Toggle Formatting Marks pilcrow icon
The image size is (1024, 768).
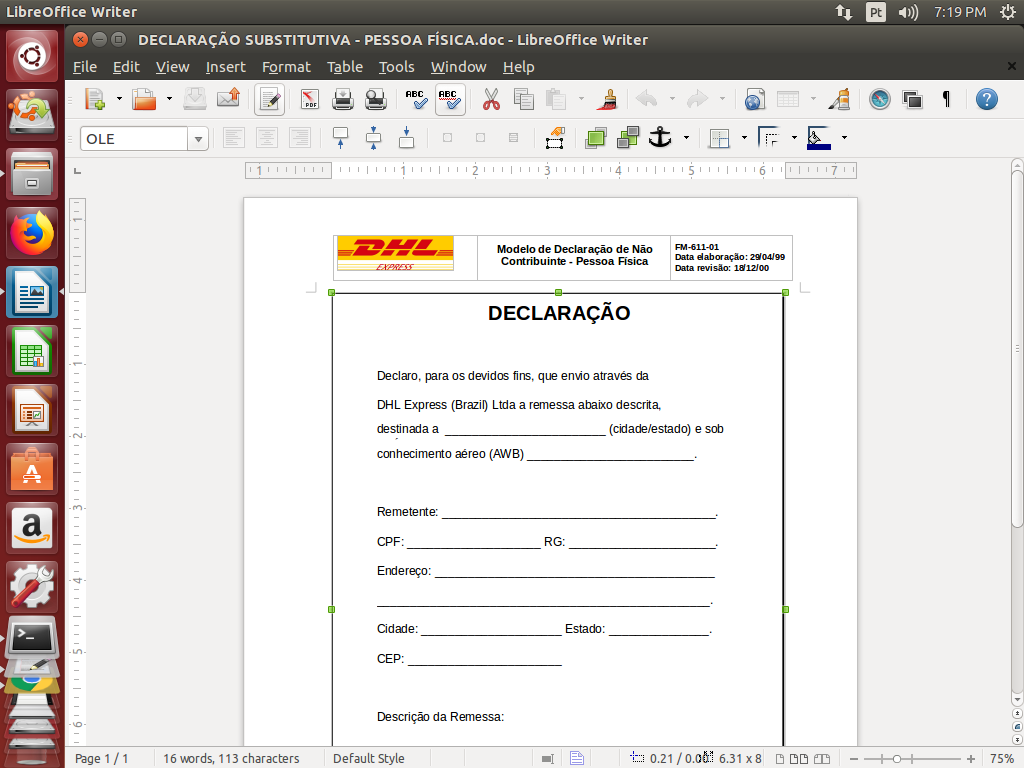[946, 99]
